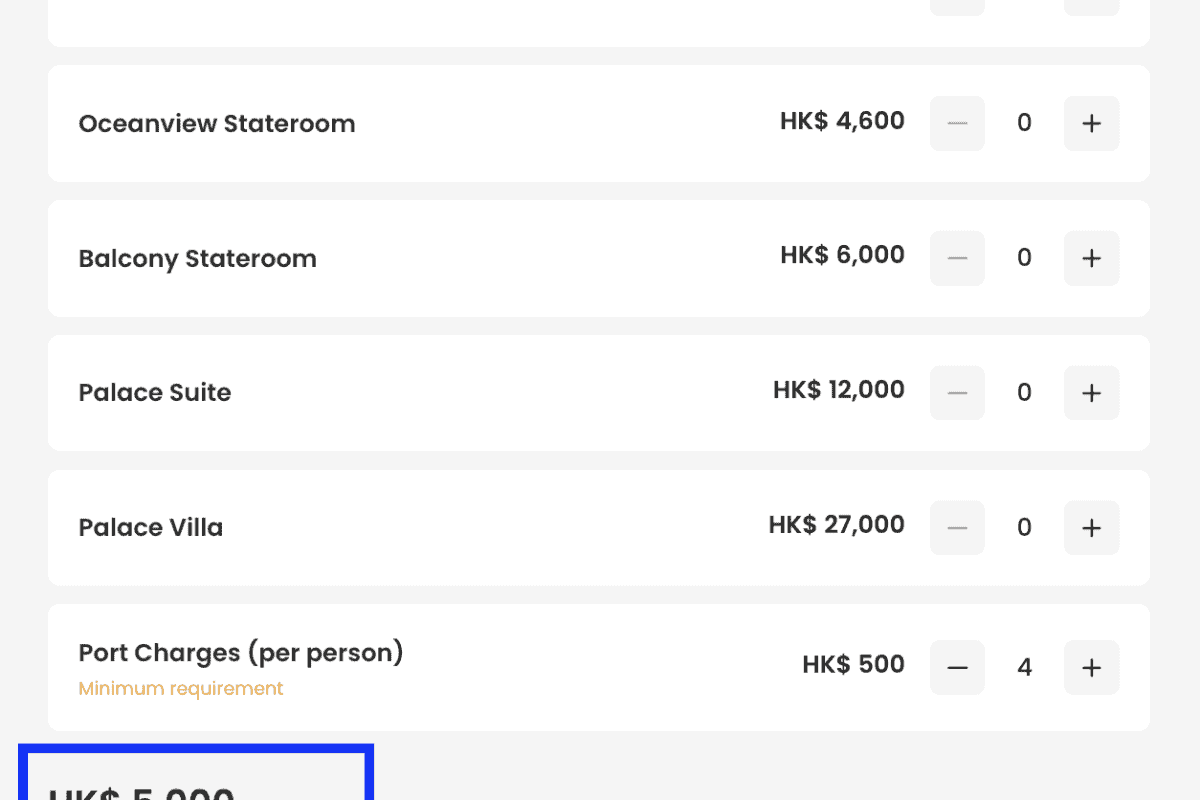Reduce Palace Villa count with minus
Screen dimensions: 1200x800
[957, 528]
